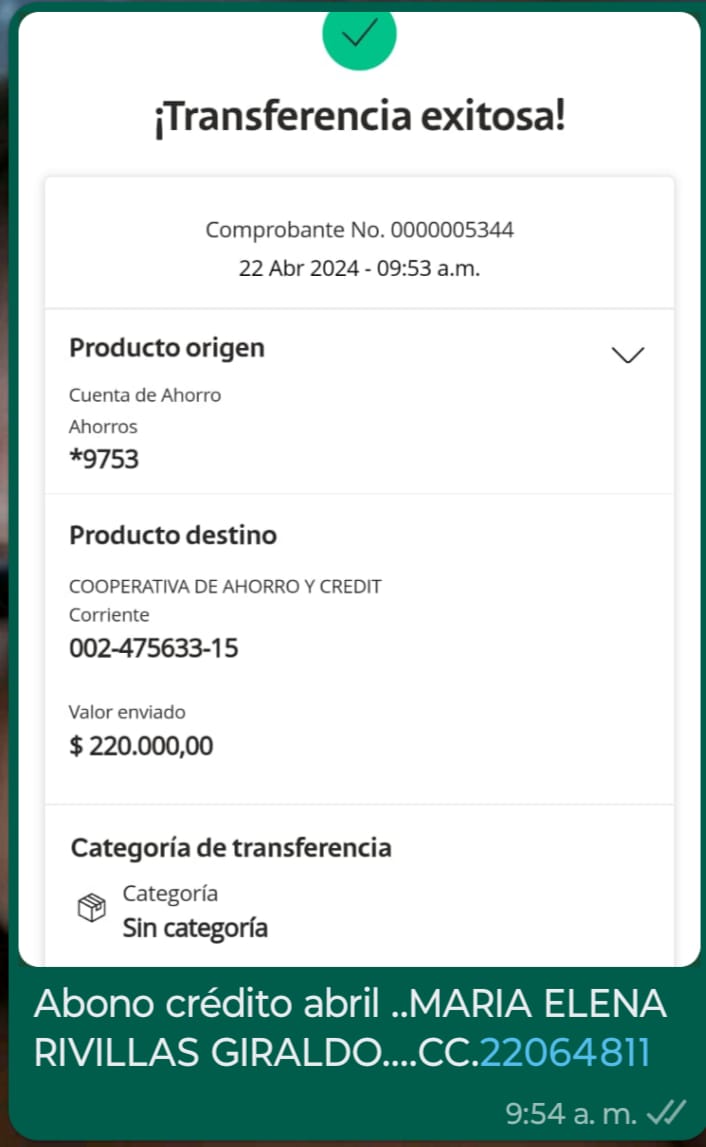Viewport: 706px width, 1147px height.
Task: Click the double-check read receipt icon
Action: point(666,1112)
